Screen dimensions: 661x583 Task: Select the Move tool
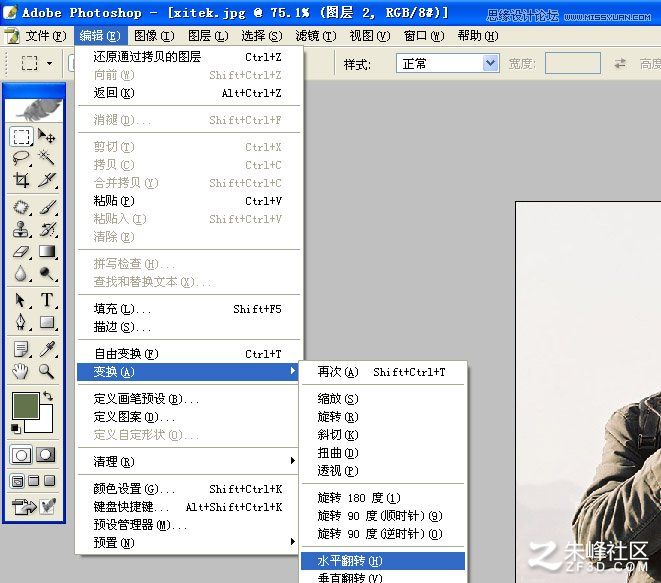(x=47, y=137)
